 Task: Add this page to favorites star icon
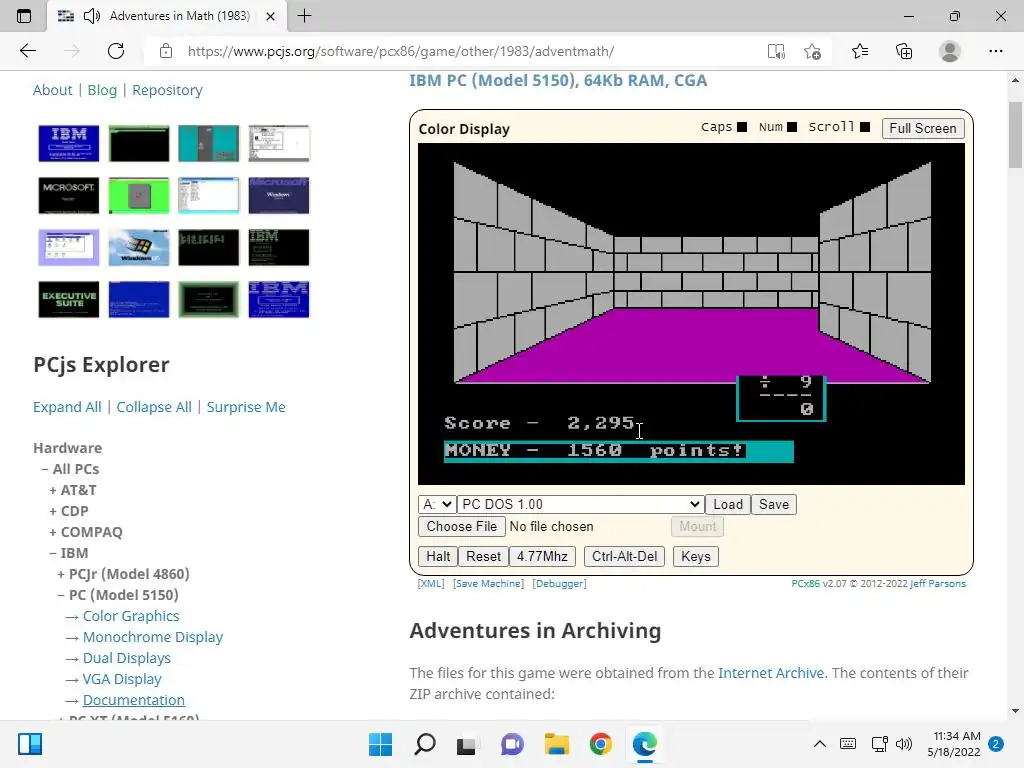coord(812,51)
